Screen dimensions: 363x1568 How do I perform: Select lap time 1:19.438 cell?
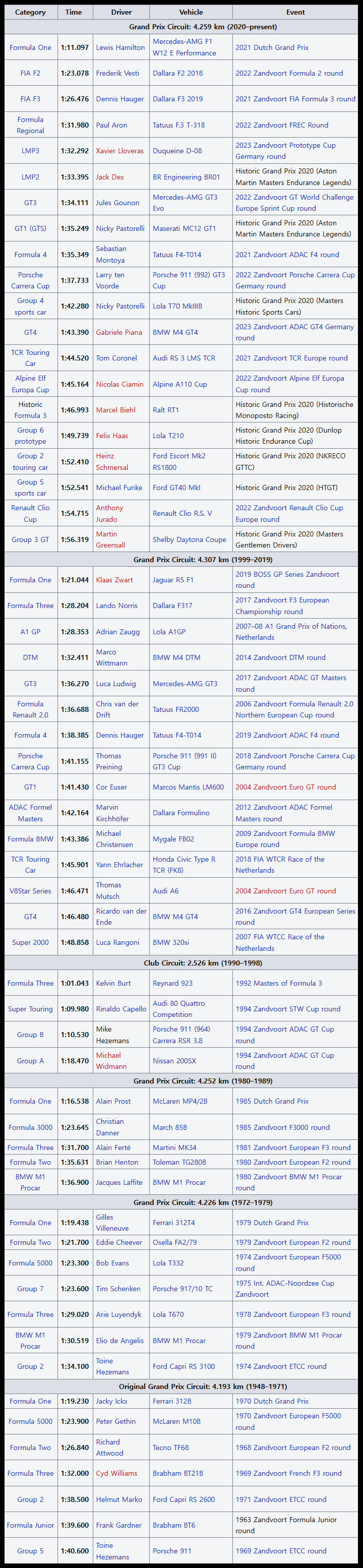tap(74, 1222)
